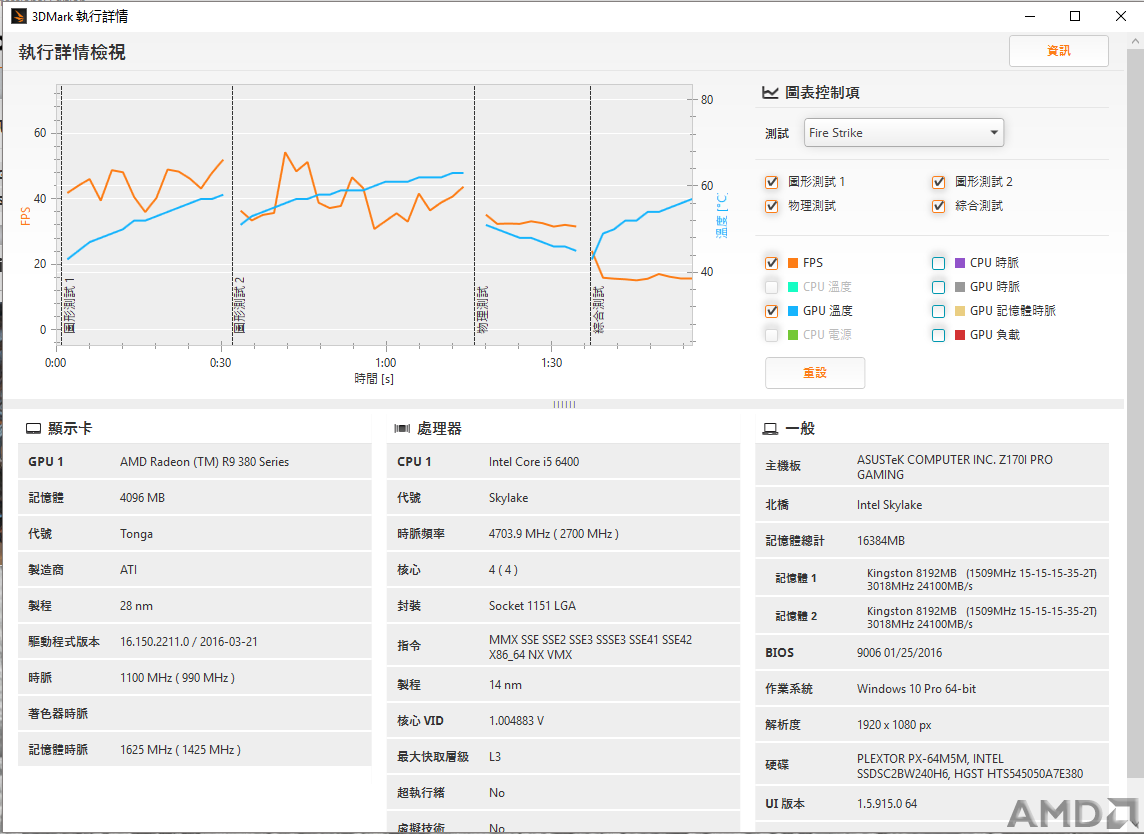
Task: Click the 3DMark logo icon in title bar
Action: pos(19,16)
